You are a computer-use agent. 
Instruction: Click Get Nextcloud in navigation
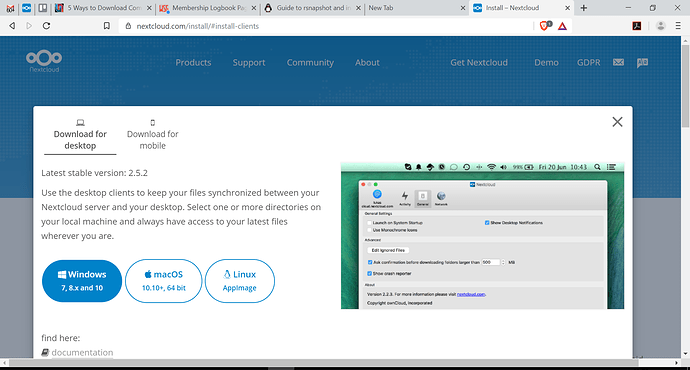[x=479, y=62]
